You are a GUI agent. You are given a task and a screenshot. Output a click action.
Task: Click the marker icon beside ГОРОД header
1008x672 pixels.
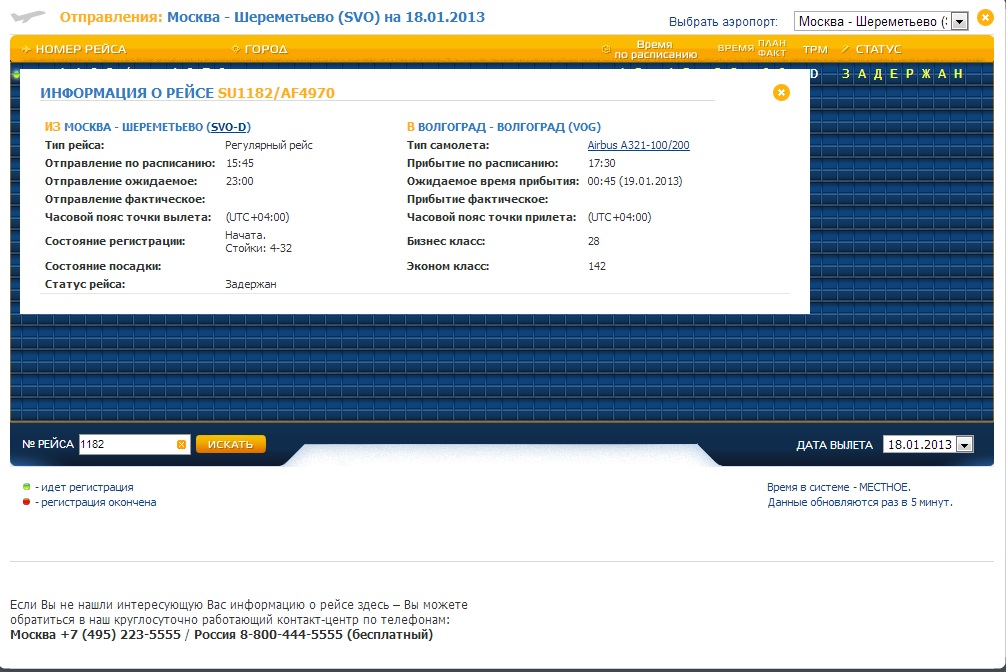pos(235,49)
